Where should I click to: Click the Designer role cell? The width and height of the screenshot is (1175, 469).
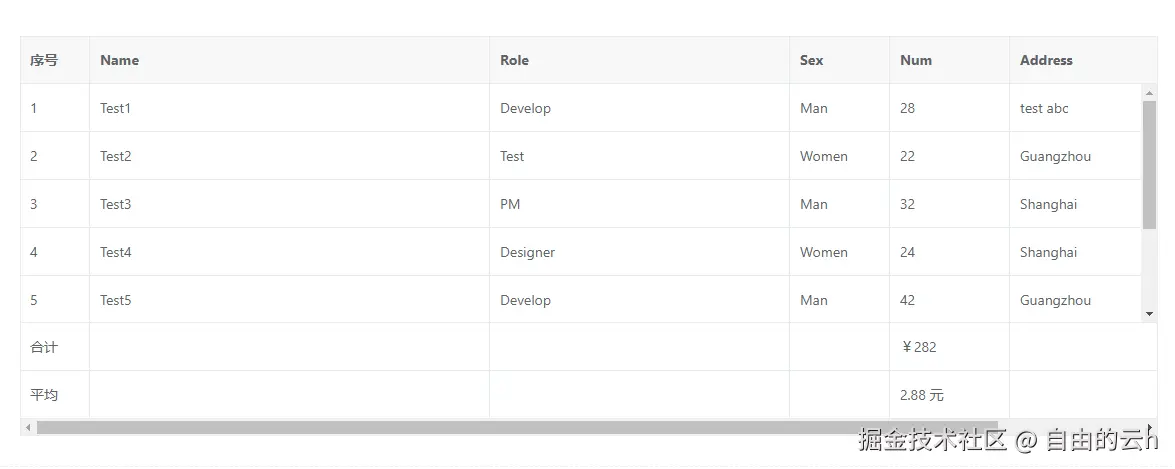(x=528, y=252)
